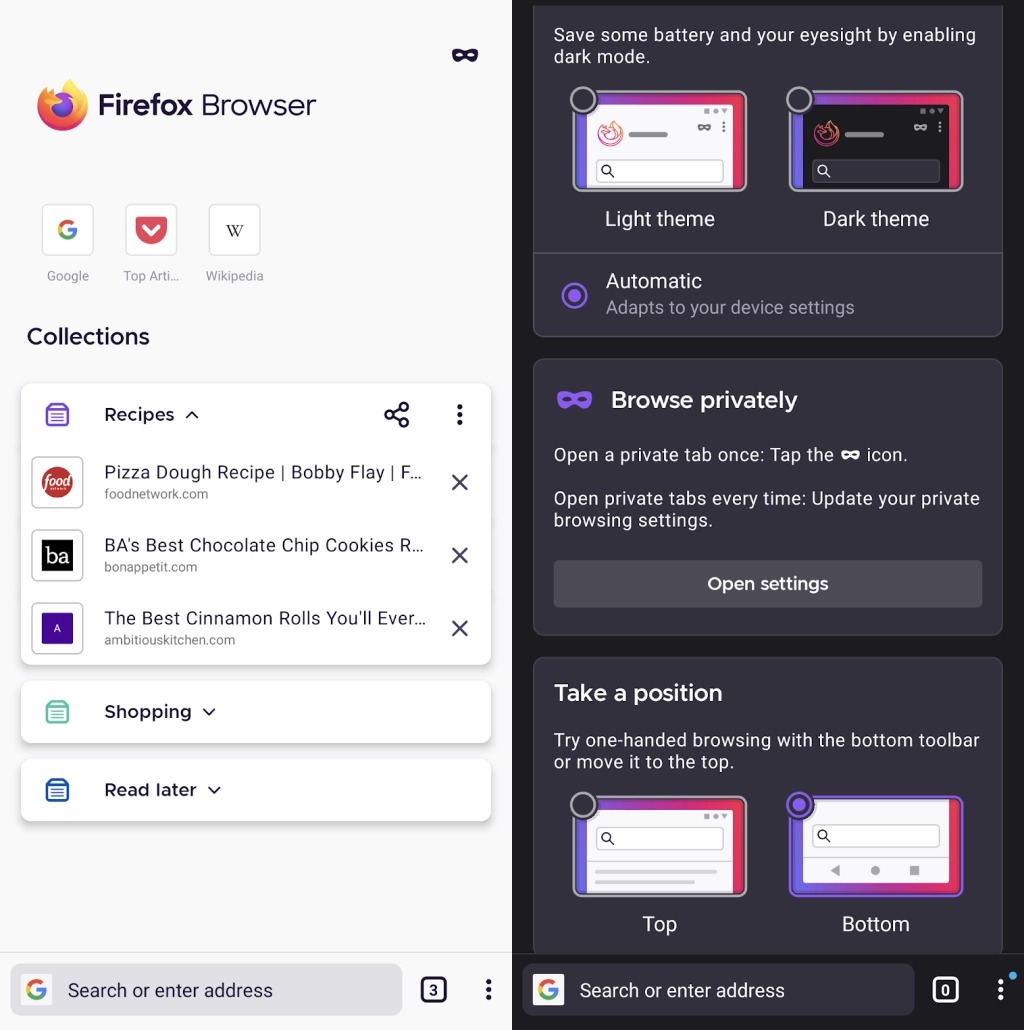Focus the dark-screen search or address bar
The height and width of the screenshot is (1030, 1024).
[718, 990]
